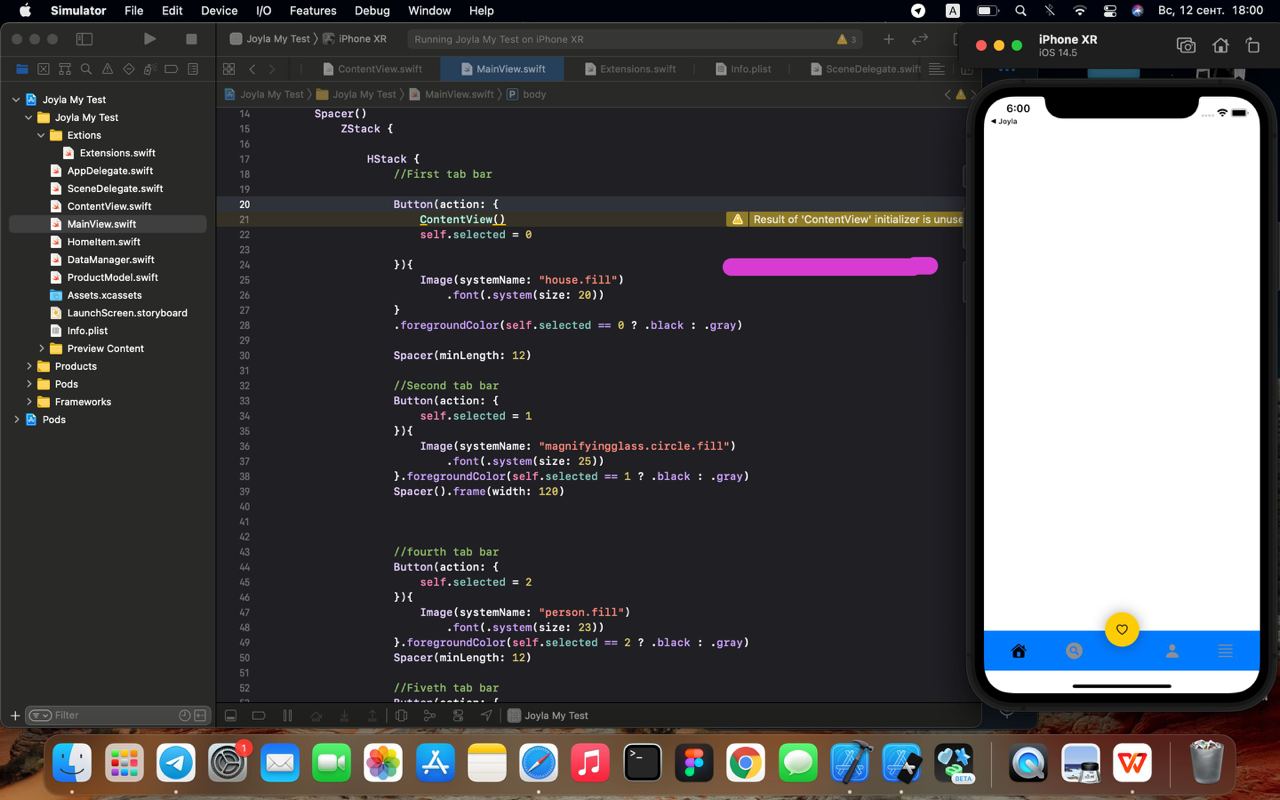Open HomeItem.swift from the file list
Image resolution: width=1280 pixels, height=800 pixels.
pyautogui.click(x=103, y=242)
